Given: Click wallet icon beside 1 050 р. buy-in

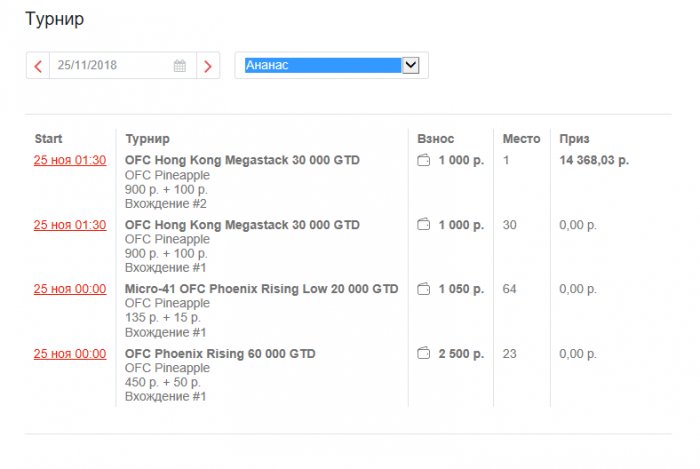Looking at the screenshot, I should tap(423, 289).
